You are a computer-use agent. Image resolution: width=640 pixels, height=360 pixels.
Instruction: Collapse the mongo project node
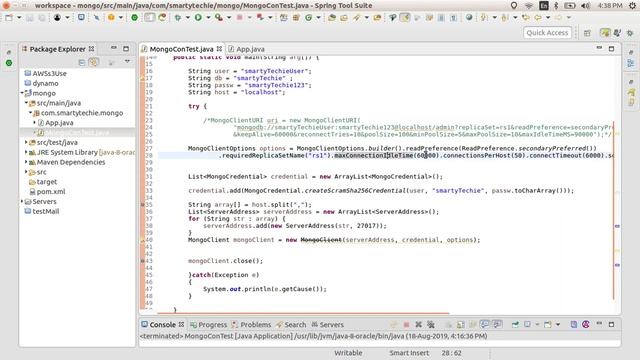pos(22,93)
